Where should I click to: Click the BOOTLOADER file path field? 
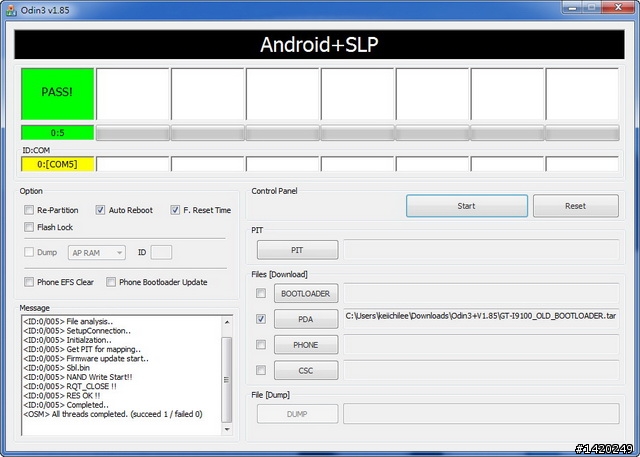click(x=482, y=293)
